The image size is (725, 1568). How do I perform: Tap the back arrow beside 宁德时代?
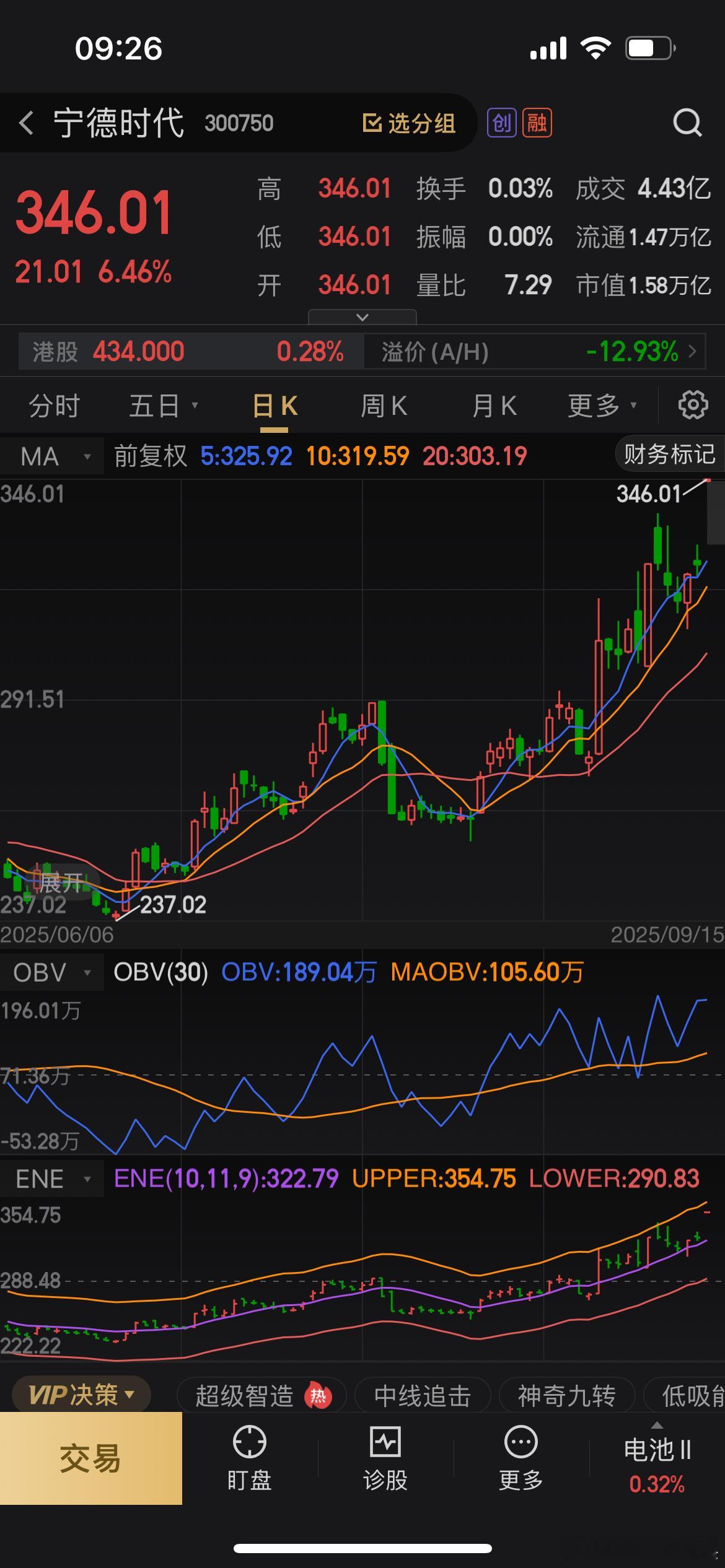click(x=26, y=123)
